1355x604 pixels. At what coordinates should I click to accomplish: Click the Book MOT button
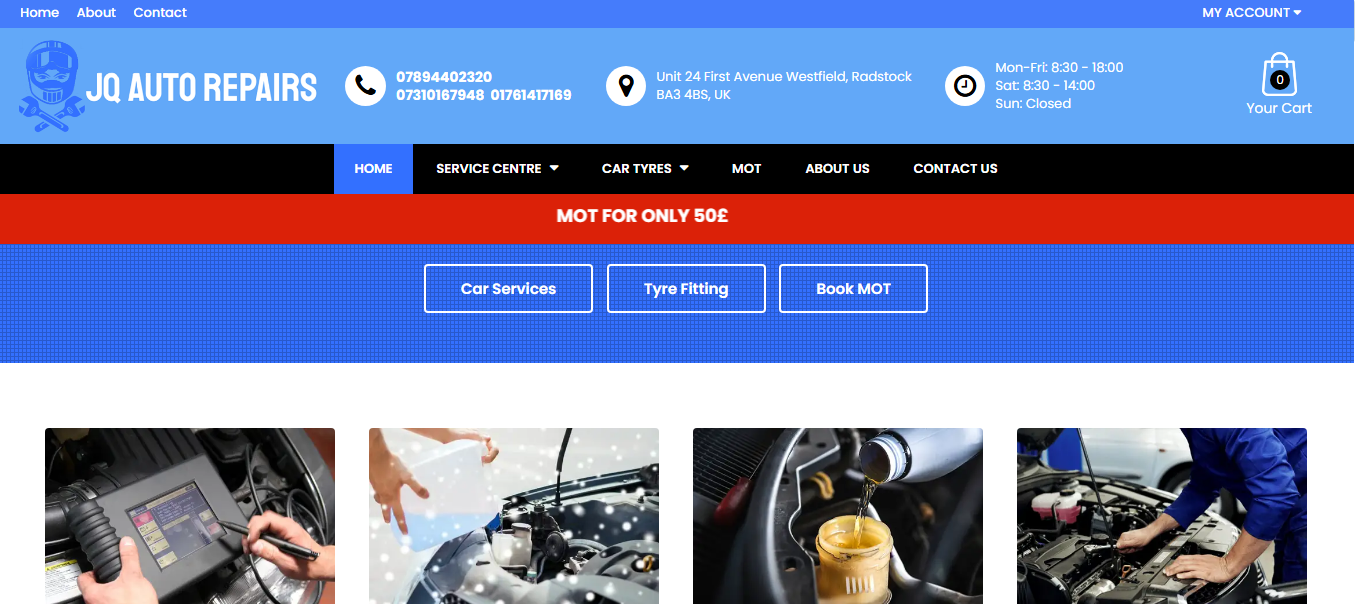click(853, 289)
